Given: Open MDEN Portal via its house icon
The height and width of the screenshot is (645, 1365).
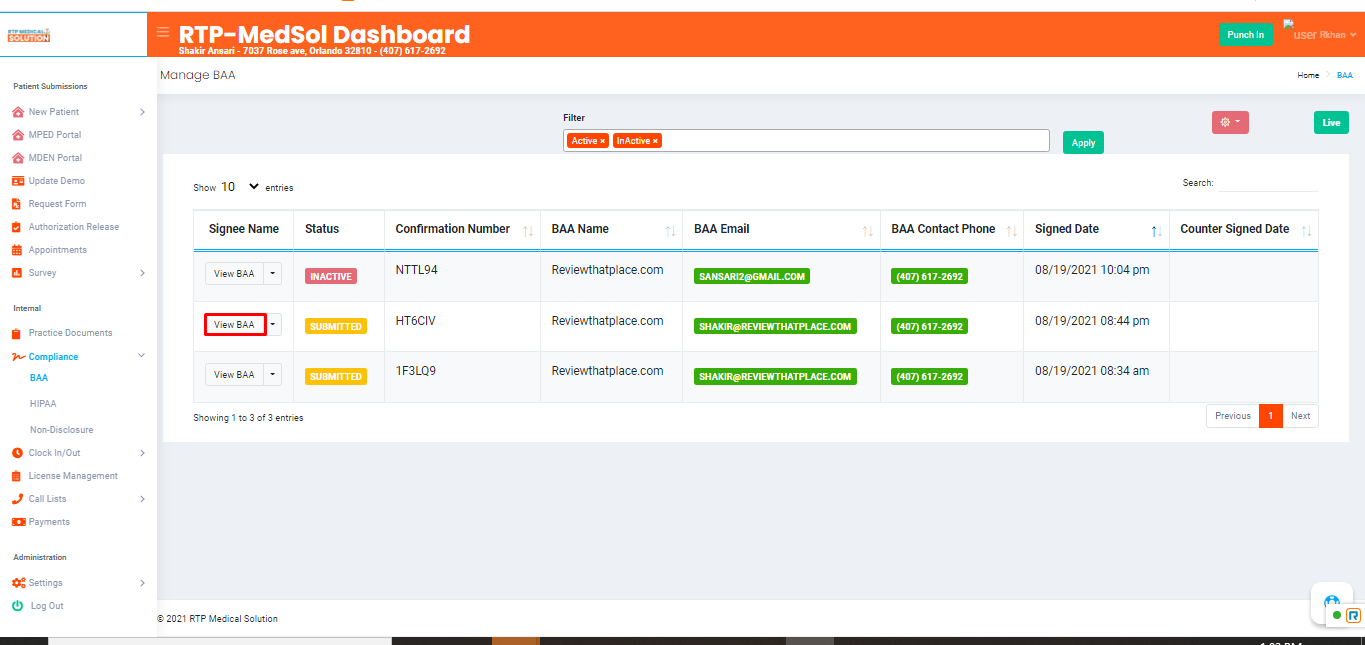Looking at the screenshot, I should point(18,158).
